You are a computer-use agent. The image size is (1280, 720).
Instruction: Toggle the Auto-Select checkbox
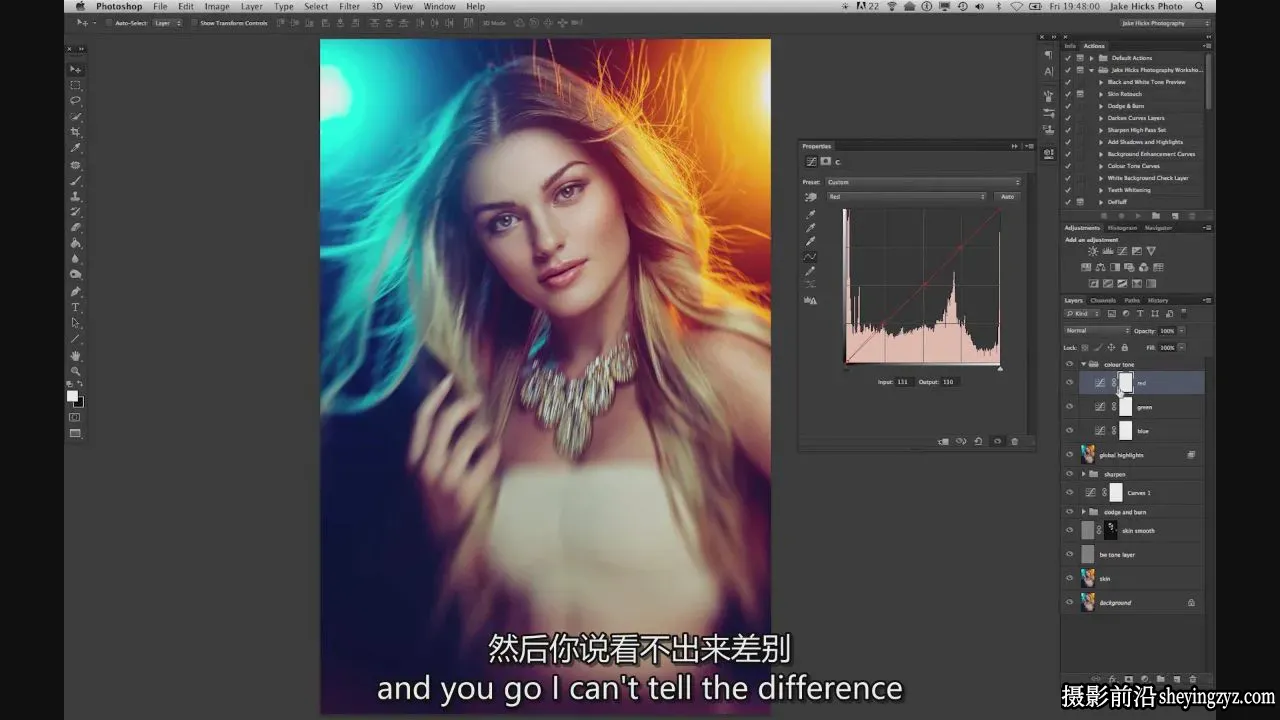click(110, 23)
